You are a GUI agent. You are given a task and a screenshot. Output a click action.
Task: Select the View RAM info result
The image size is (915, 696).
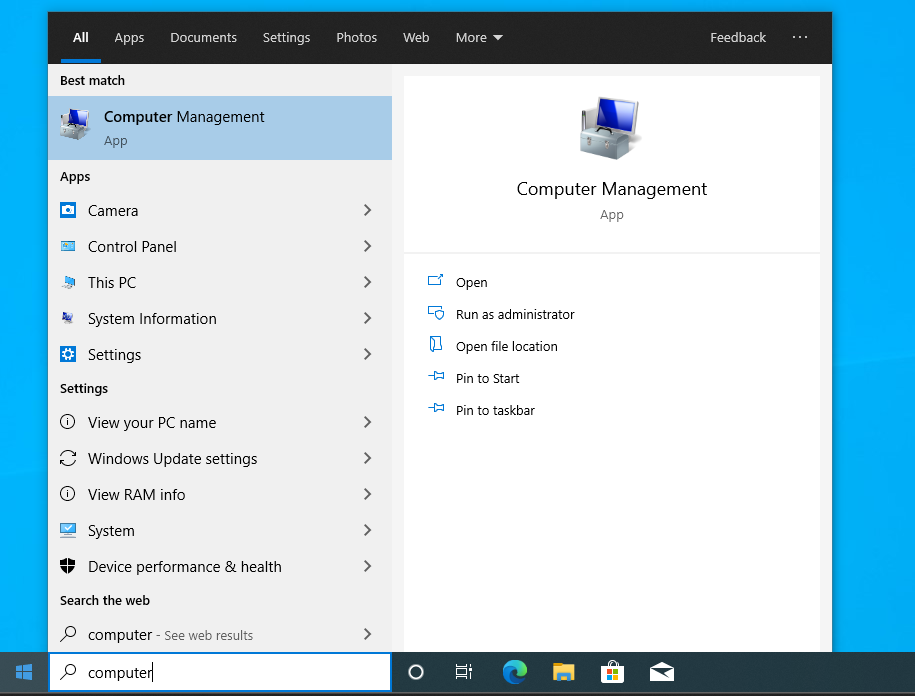tap(220, 494)
